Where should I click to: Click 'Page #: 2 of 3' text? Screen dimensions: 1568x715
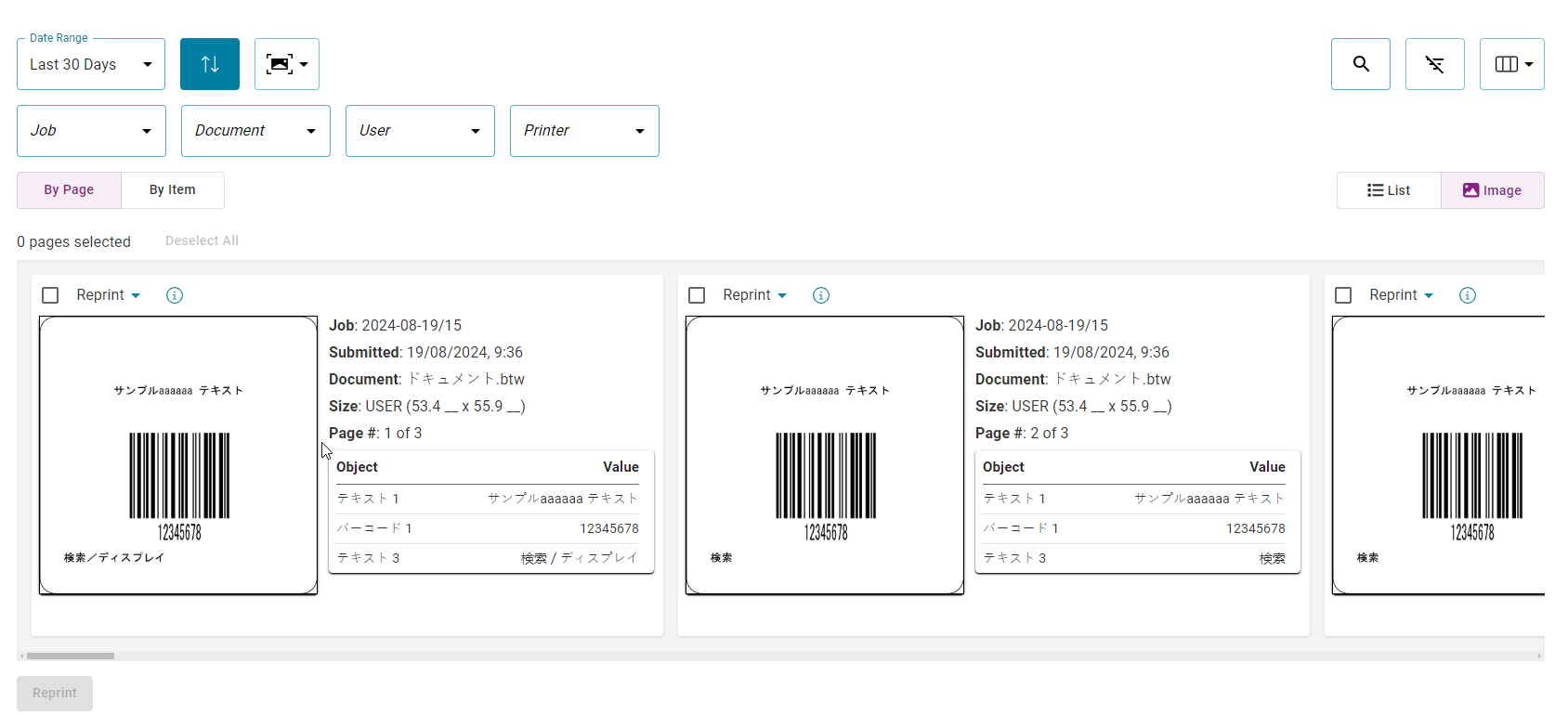1022,434
